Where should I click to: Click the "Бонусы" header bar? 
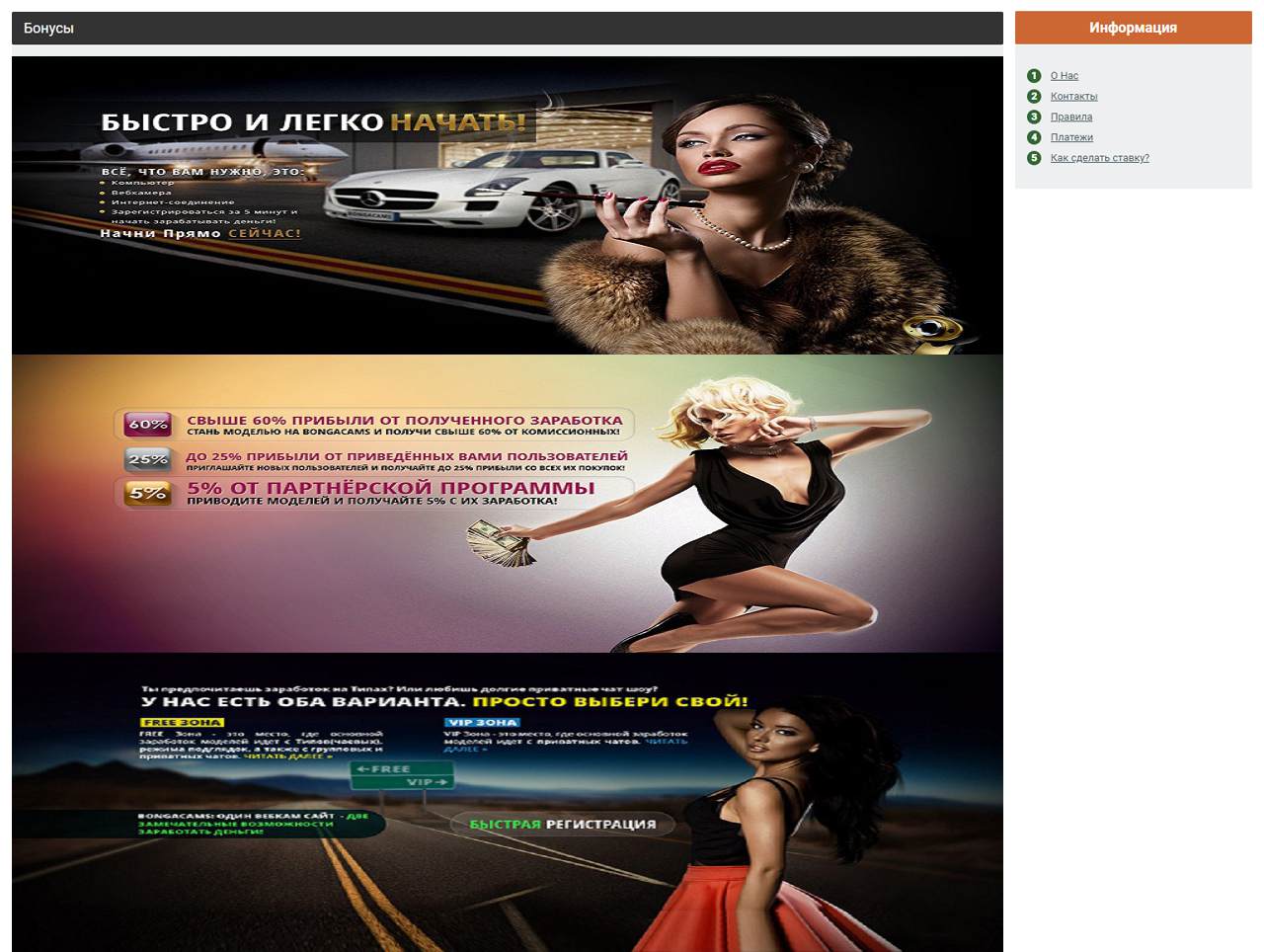pos(508,29)
